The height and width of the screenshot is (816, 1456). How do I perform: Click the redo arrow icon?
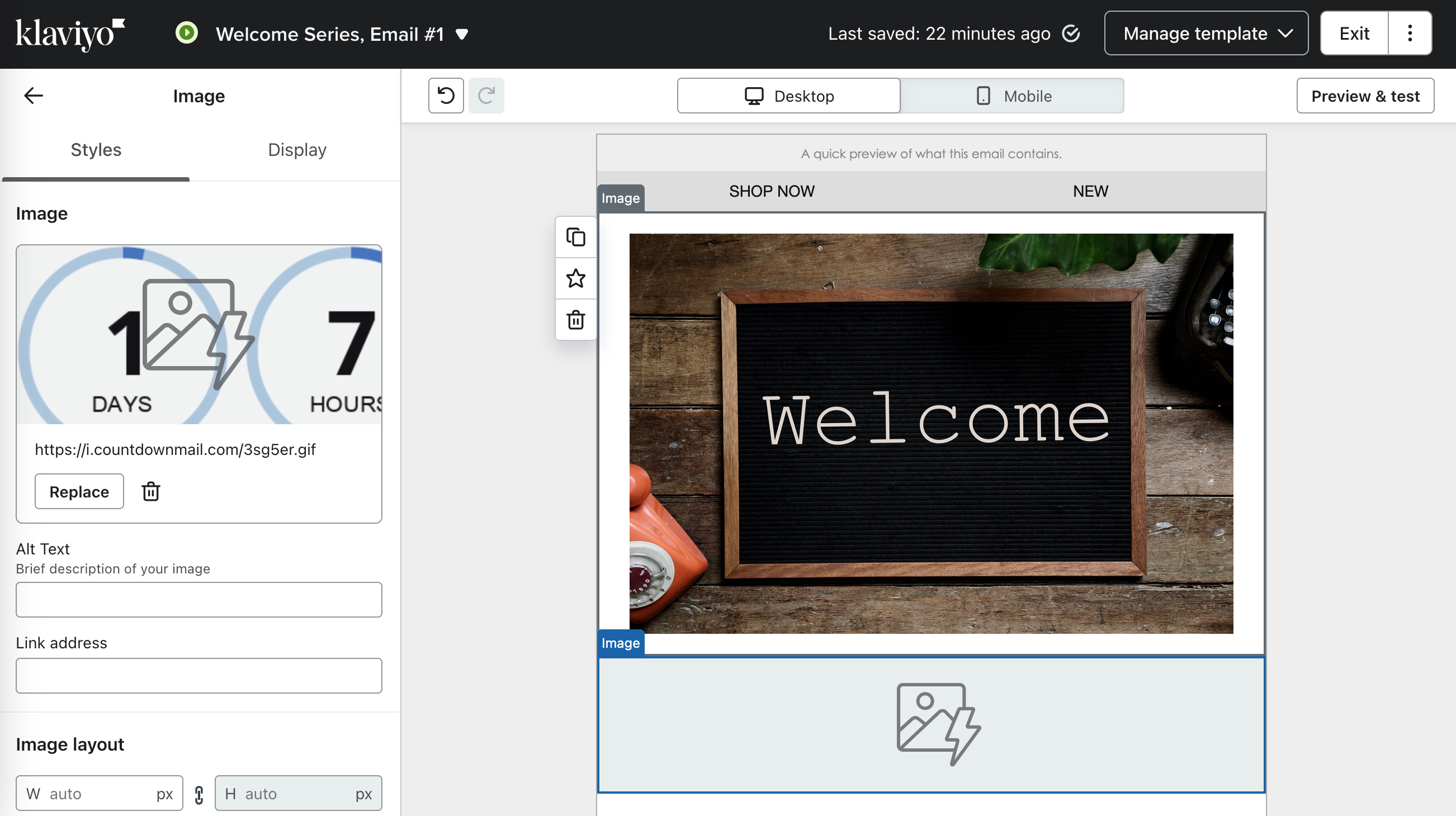click(x=486, y=96)
